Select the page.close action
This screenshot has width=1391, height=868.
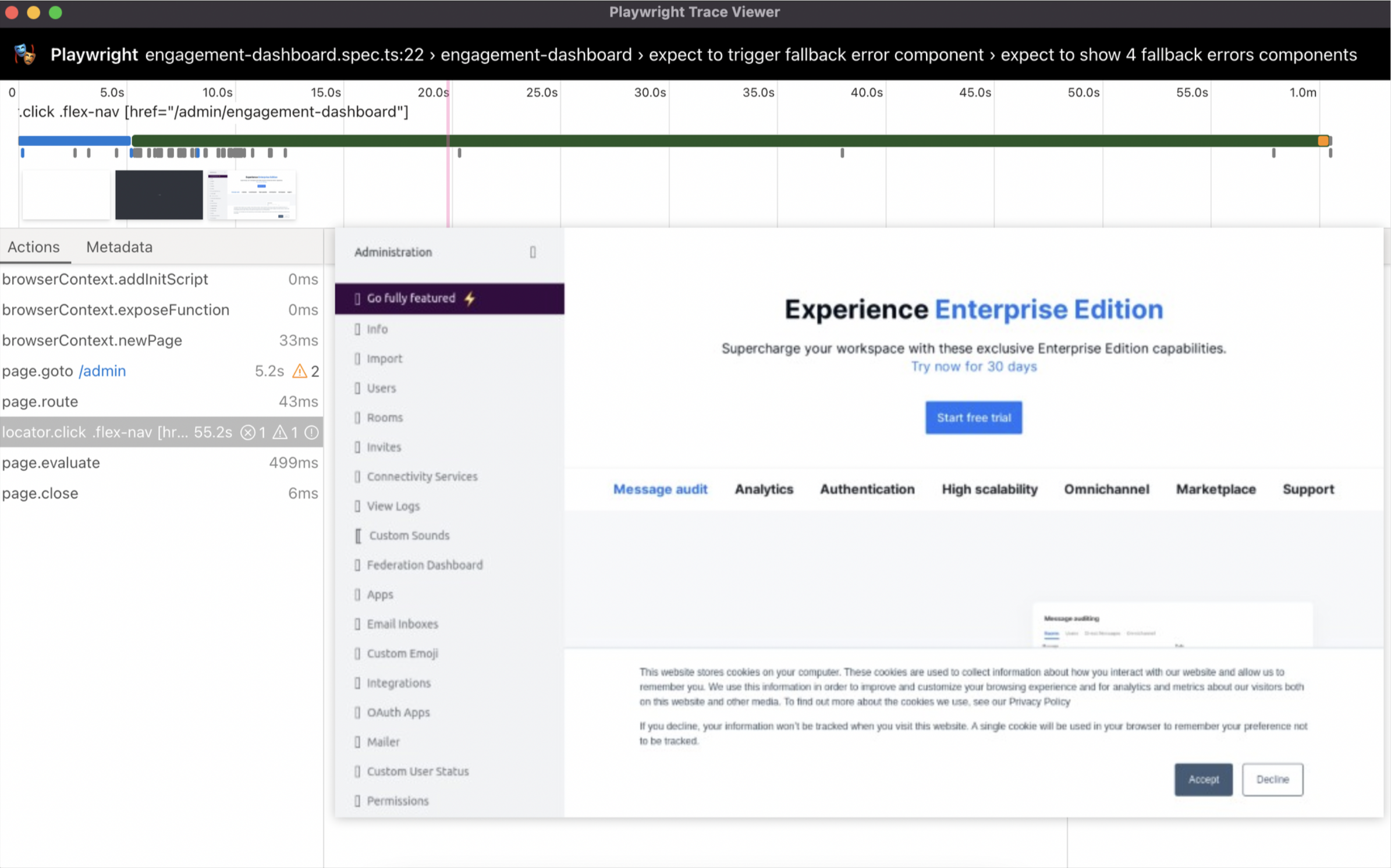pos(161,493)
